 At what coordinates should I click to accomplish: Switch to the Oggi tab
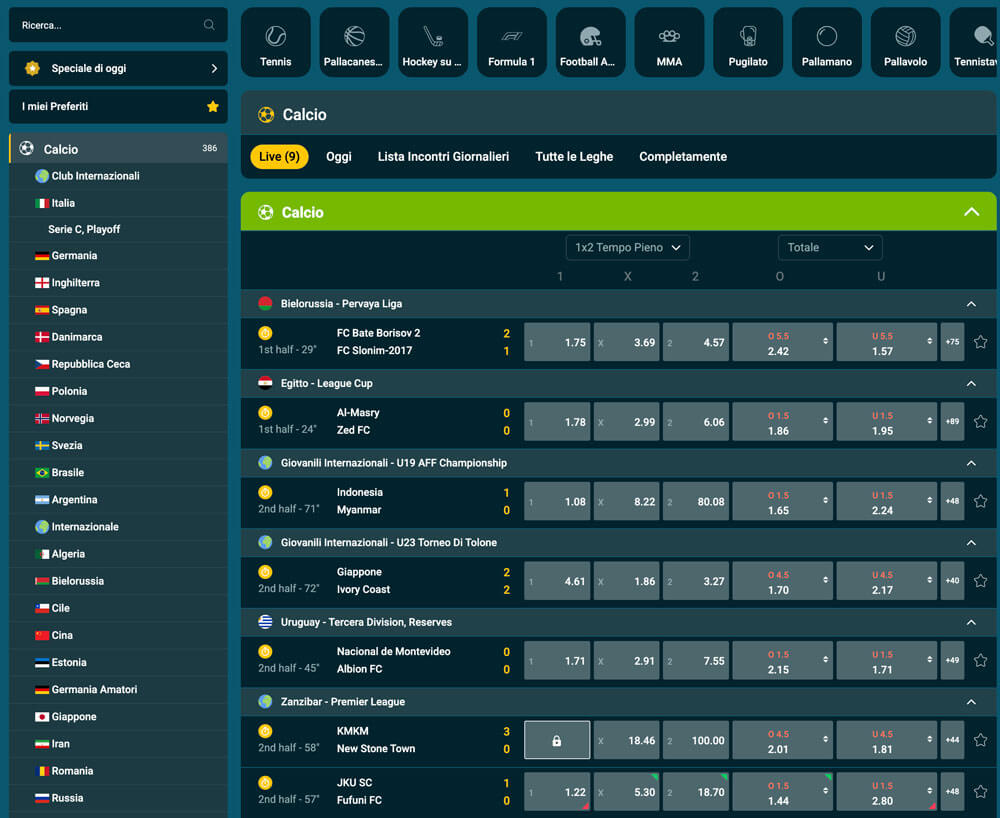coord(339,157)
